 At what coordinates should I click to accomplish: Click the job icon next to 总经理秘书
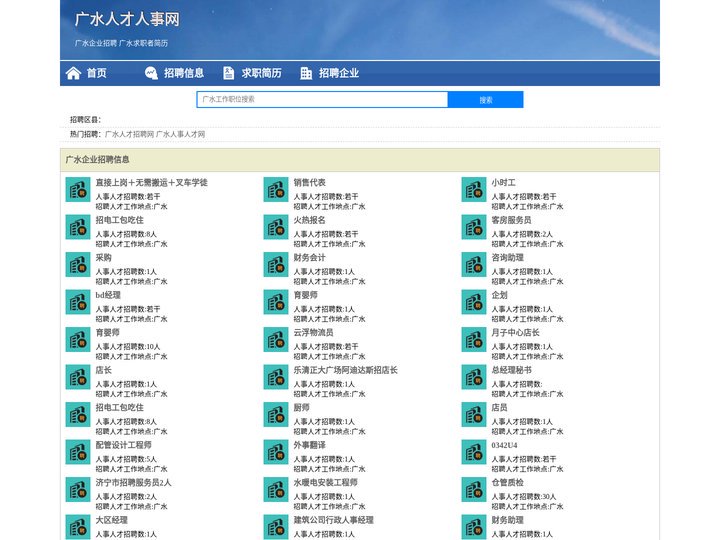click(x=474, y=377)
